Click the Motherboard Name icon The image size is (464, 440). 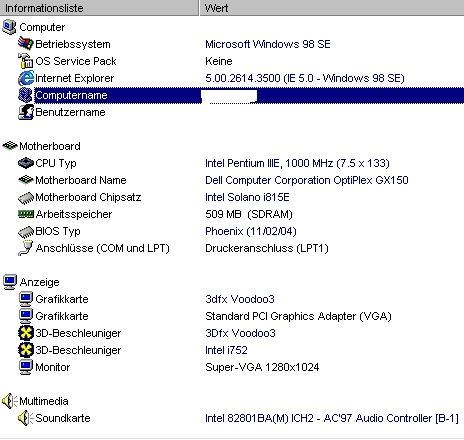pyautogui.click(x=26, y=180)
